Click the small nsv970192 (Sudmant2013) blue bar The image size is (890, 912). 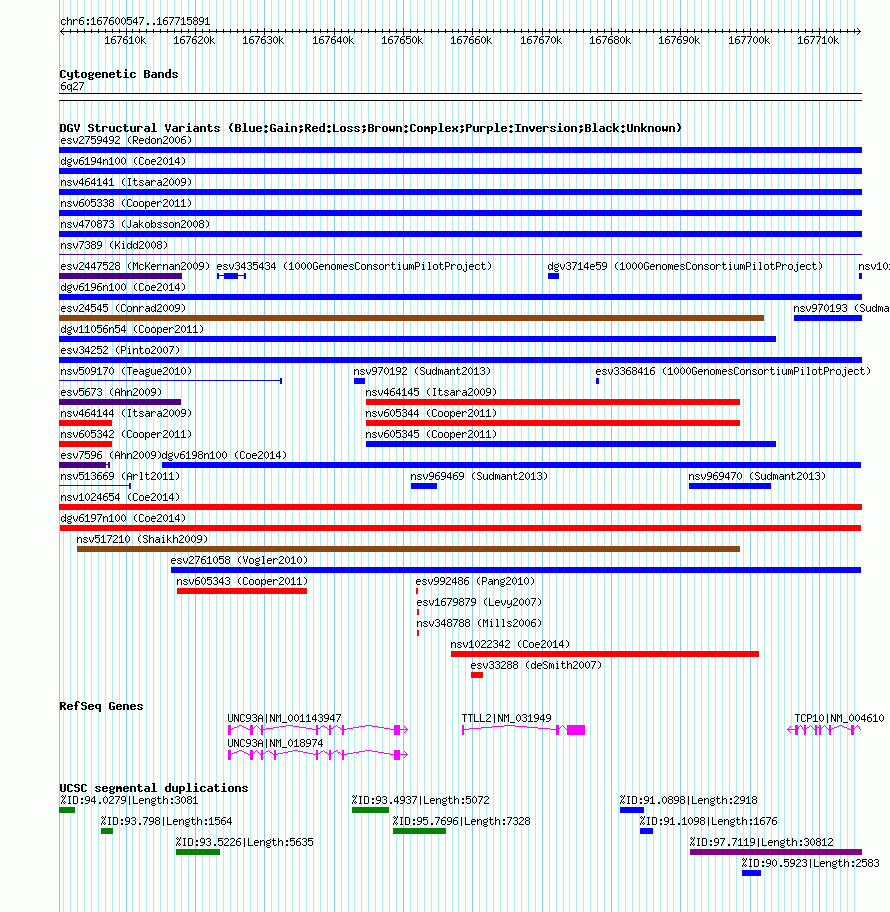click(x=359, y=381)
